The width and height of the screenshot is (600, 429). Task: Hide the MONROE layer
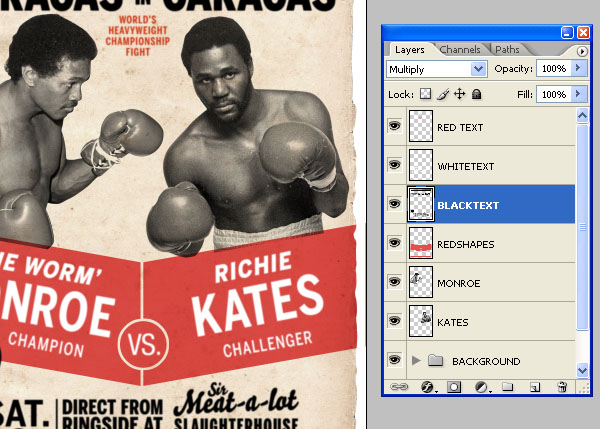pyautogui.click(x=395, y=283)
